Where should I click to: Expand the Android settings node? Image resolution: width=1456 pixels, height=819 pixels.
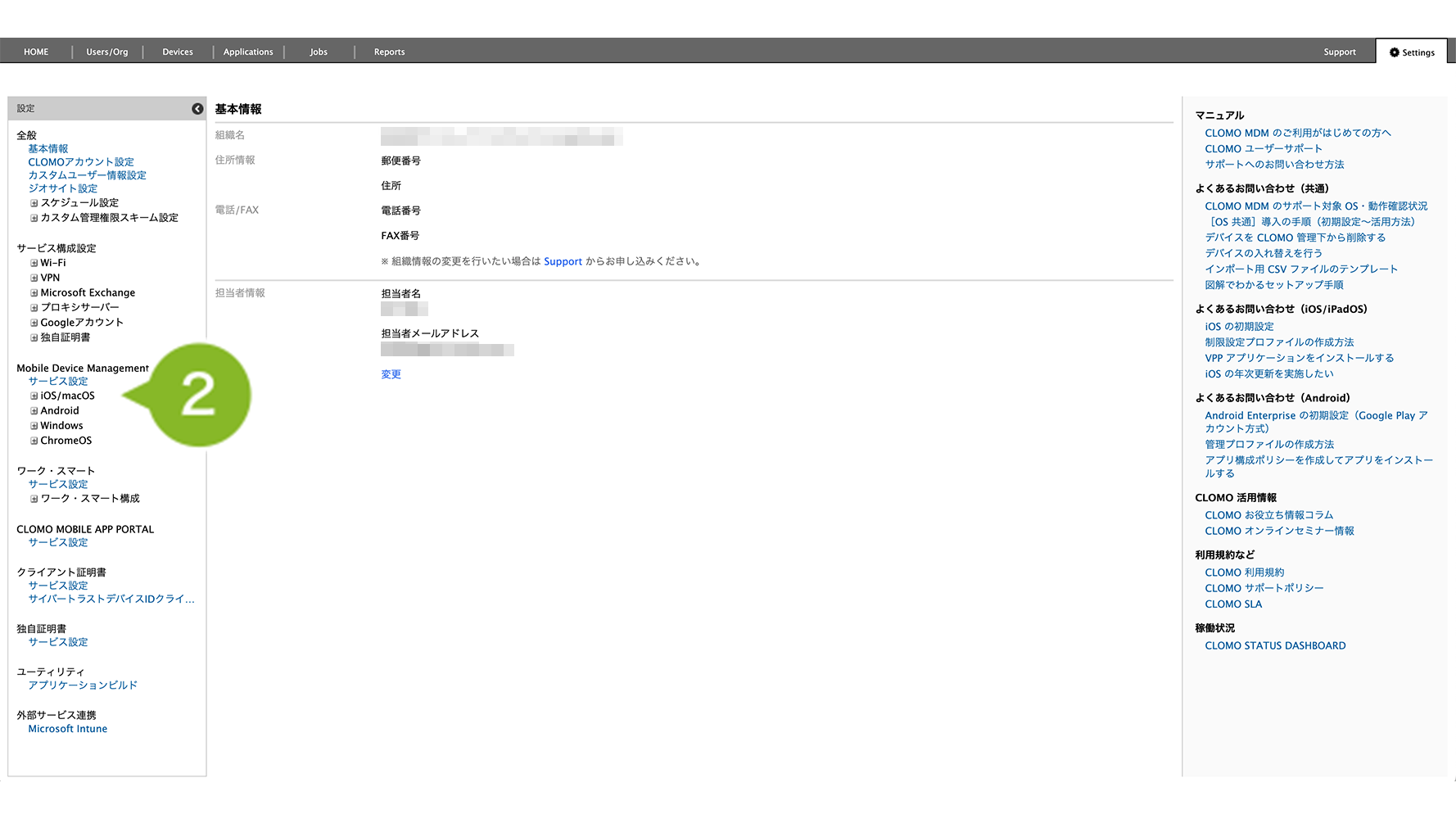point(34,411)
